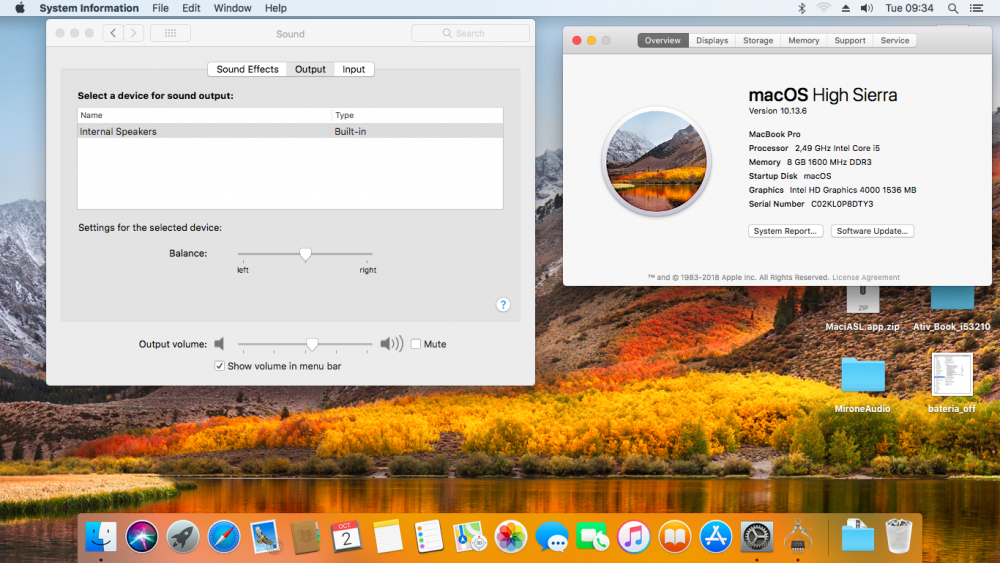Select the MironeAudio desktop folder

(862, 385)
